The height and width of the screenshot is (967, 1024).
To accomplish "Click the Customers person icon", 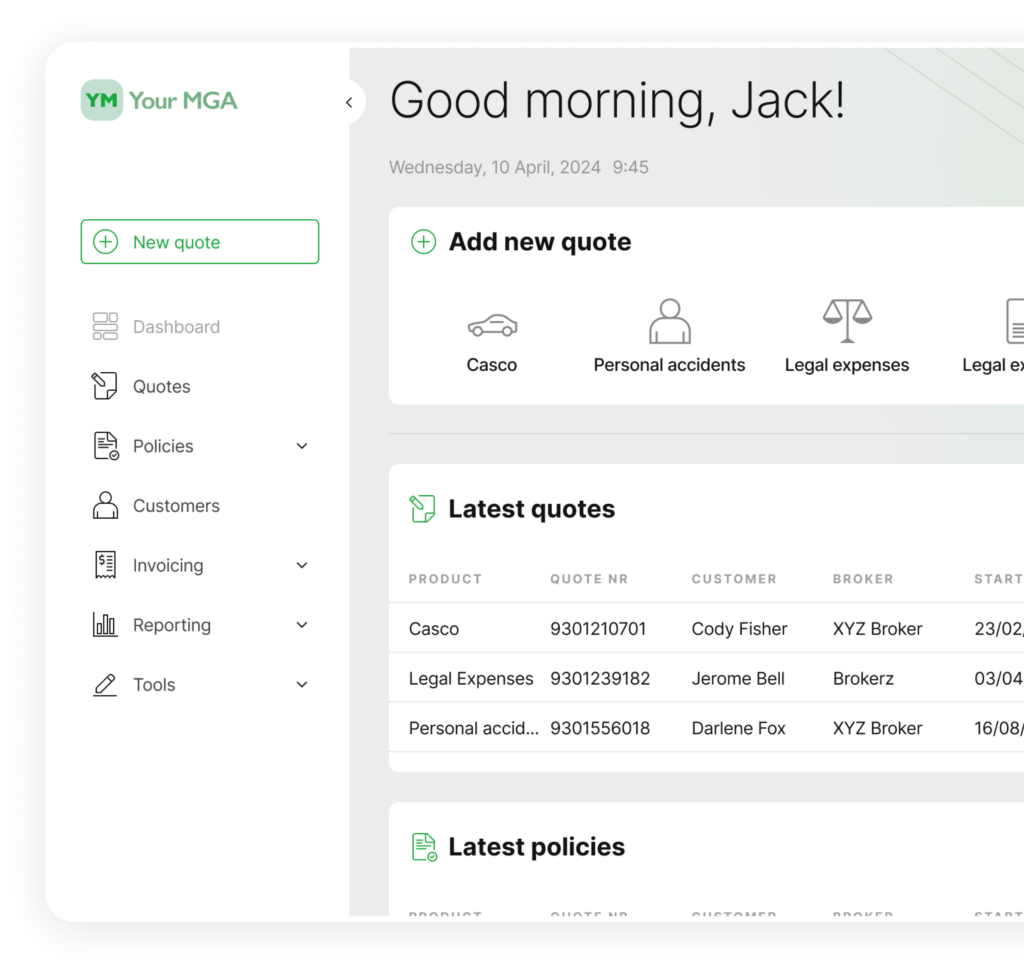I will (105, 505).
